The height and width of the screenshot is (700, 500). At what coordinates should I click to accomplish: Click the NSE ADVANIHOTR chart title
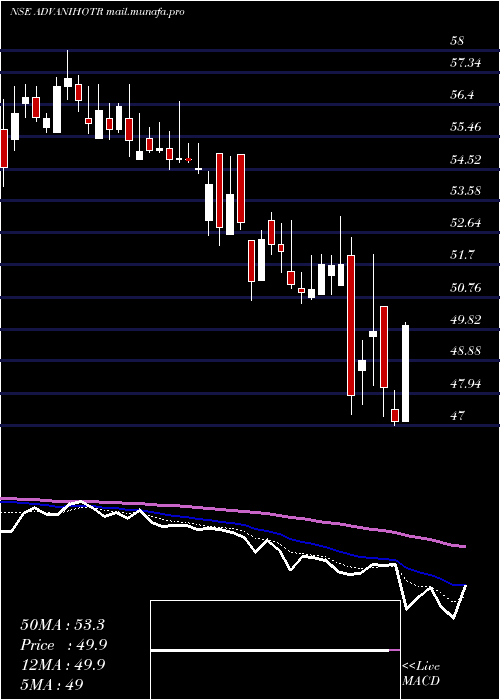57,12
